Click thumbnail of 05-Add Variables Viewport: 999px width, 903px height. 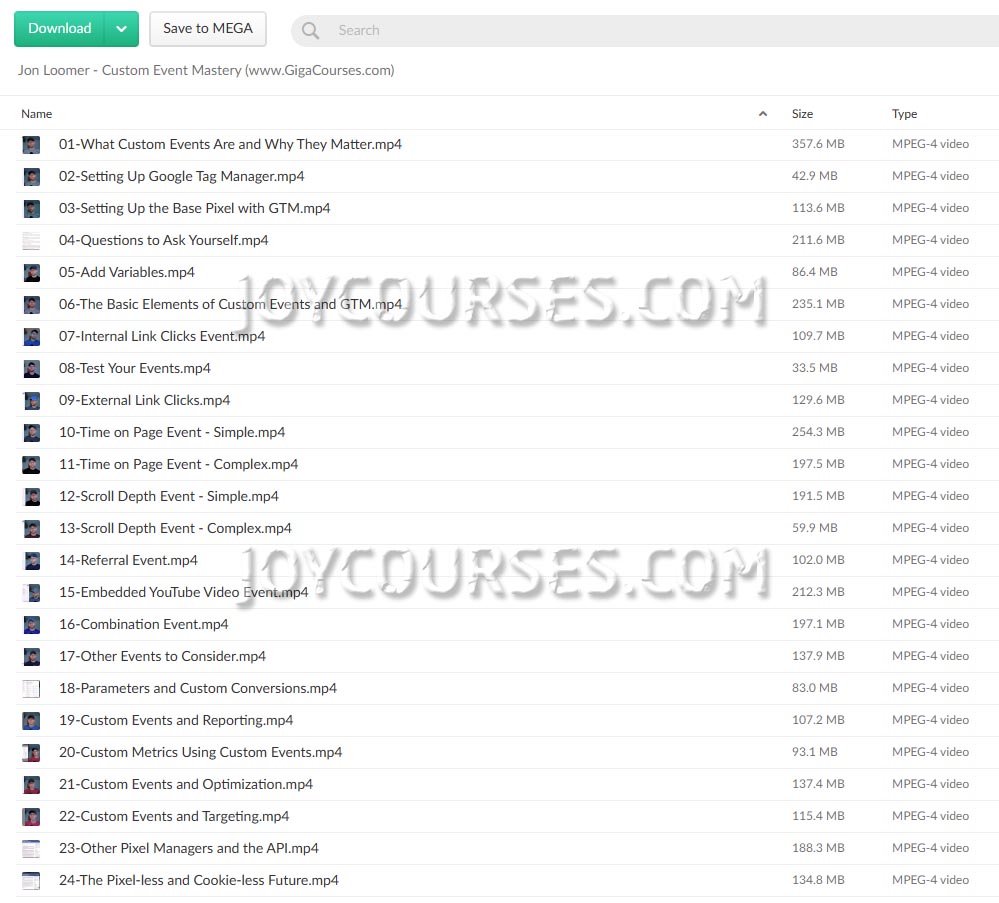pyautogui.click(x=31, y=273)
